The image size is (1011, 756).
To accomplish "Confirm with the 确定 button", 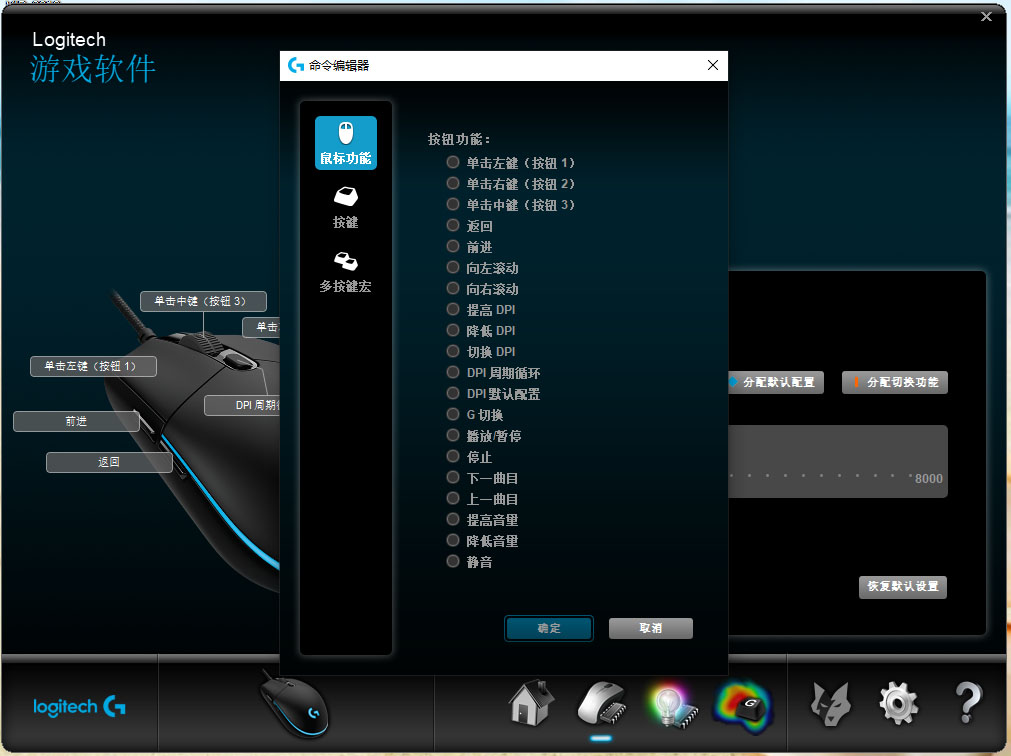I will click(x=549, y=628).
